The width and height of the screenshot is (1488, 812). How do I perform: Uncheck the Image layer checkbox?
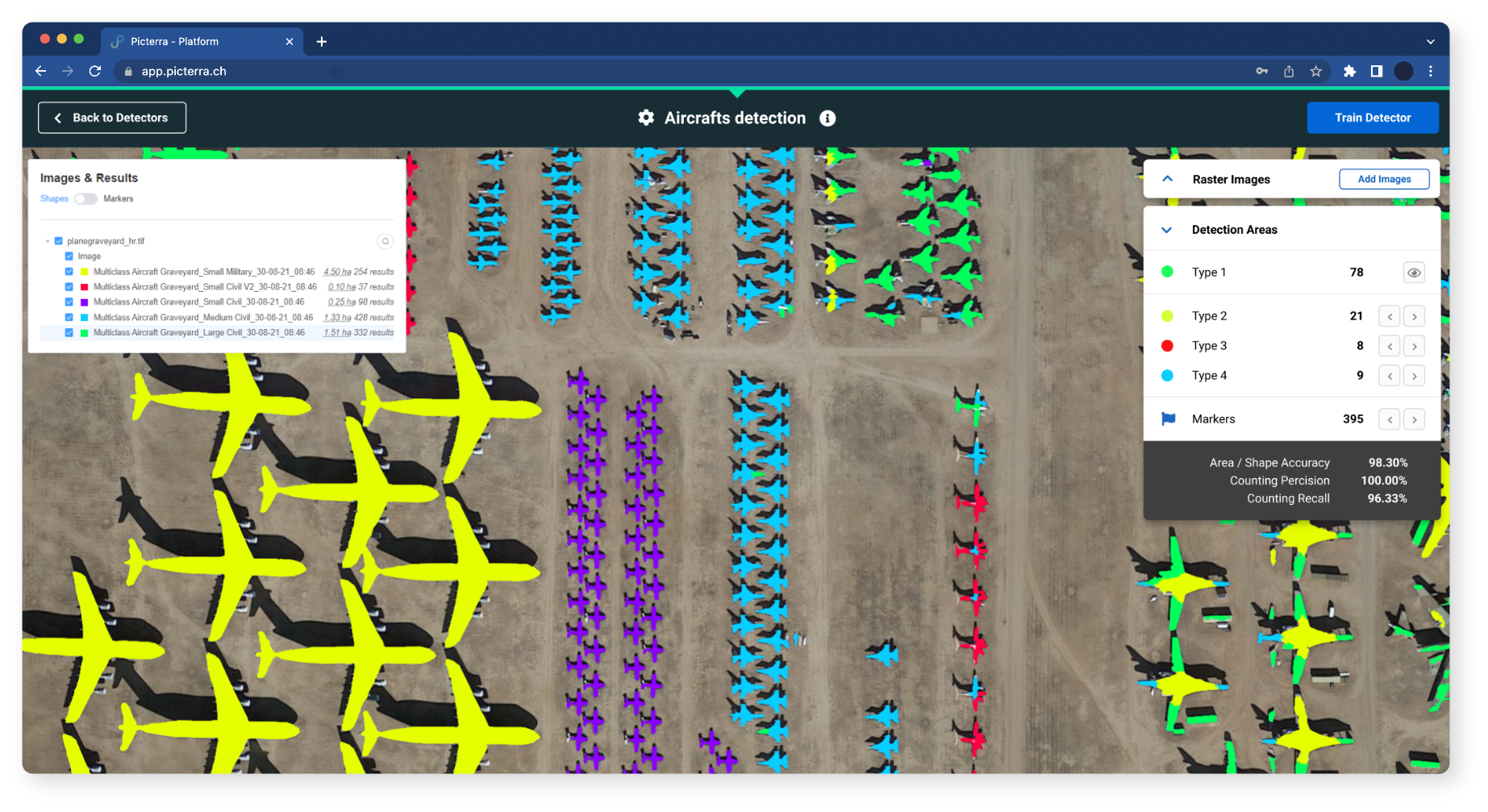[69, 256]
